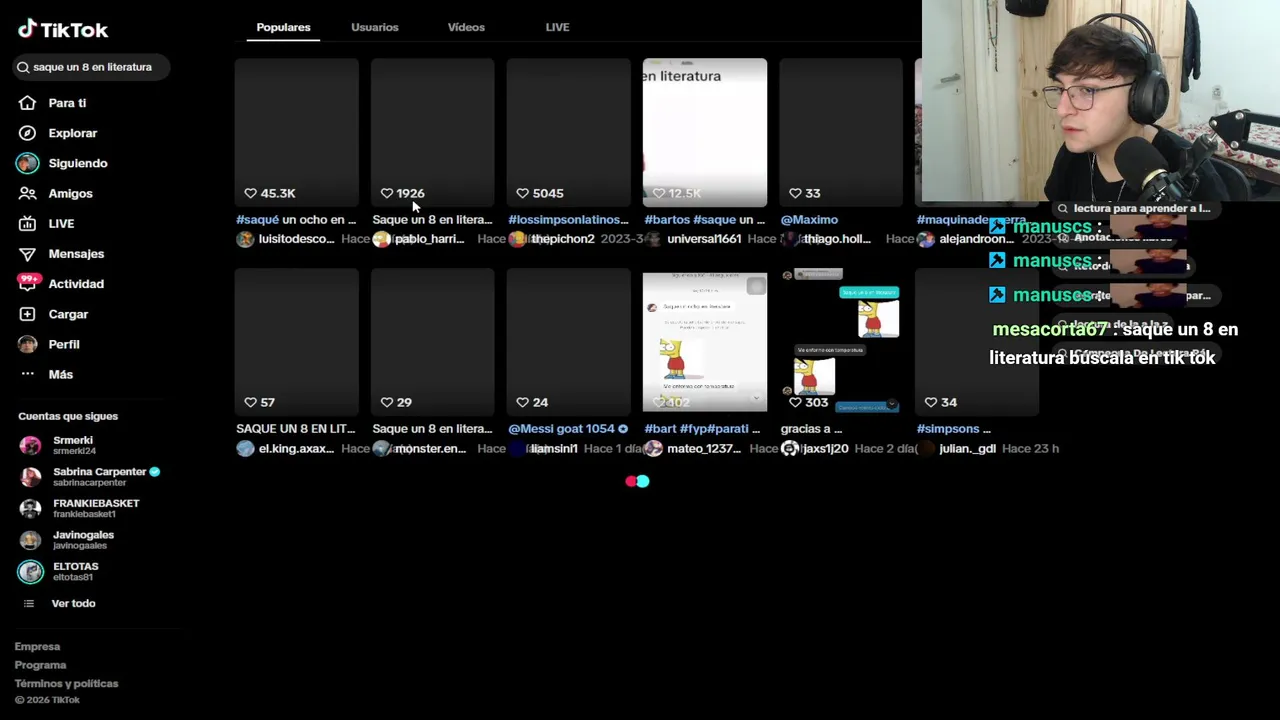Open Términos y políticas footer link
This screenshot has width=1280, height=720.
pos(66,684)
